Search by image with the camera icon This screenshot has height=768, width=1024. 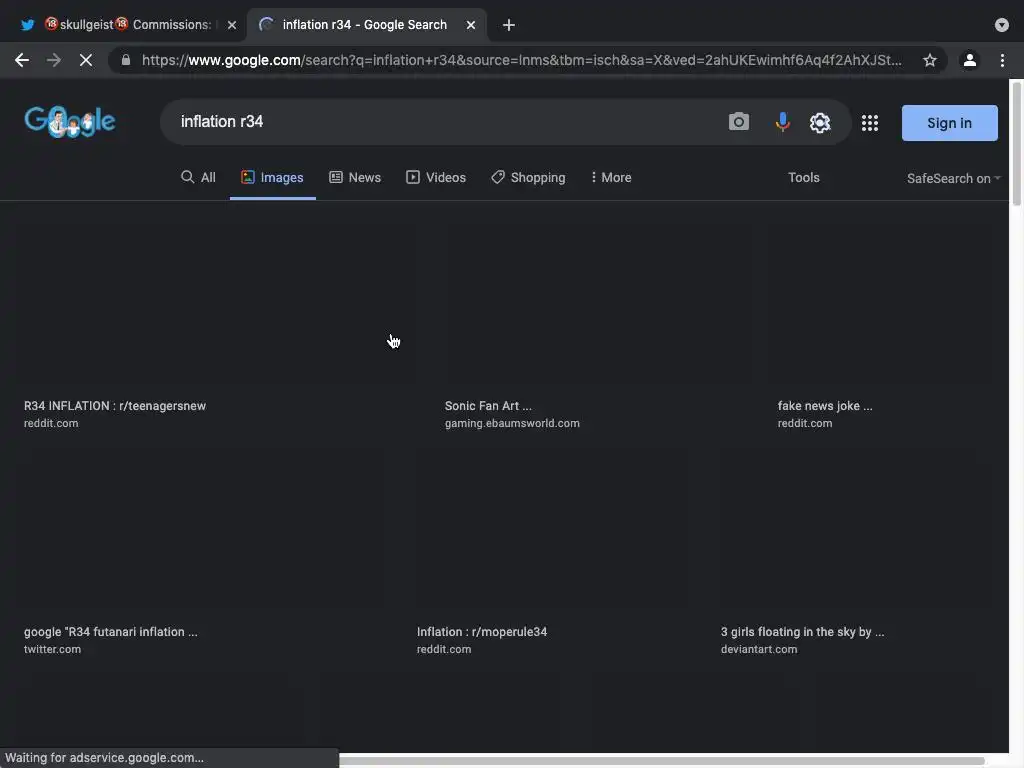[739, 121]
